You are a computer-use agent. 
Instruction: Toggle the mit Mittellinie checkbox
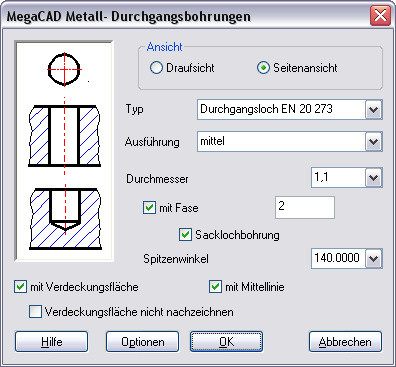(215, 287)
